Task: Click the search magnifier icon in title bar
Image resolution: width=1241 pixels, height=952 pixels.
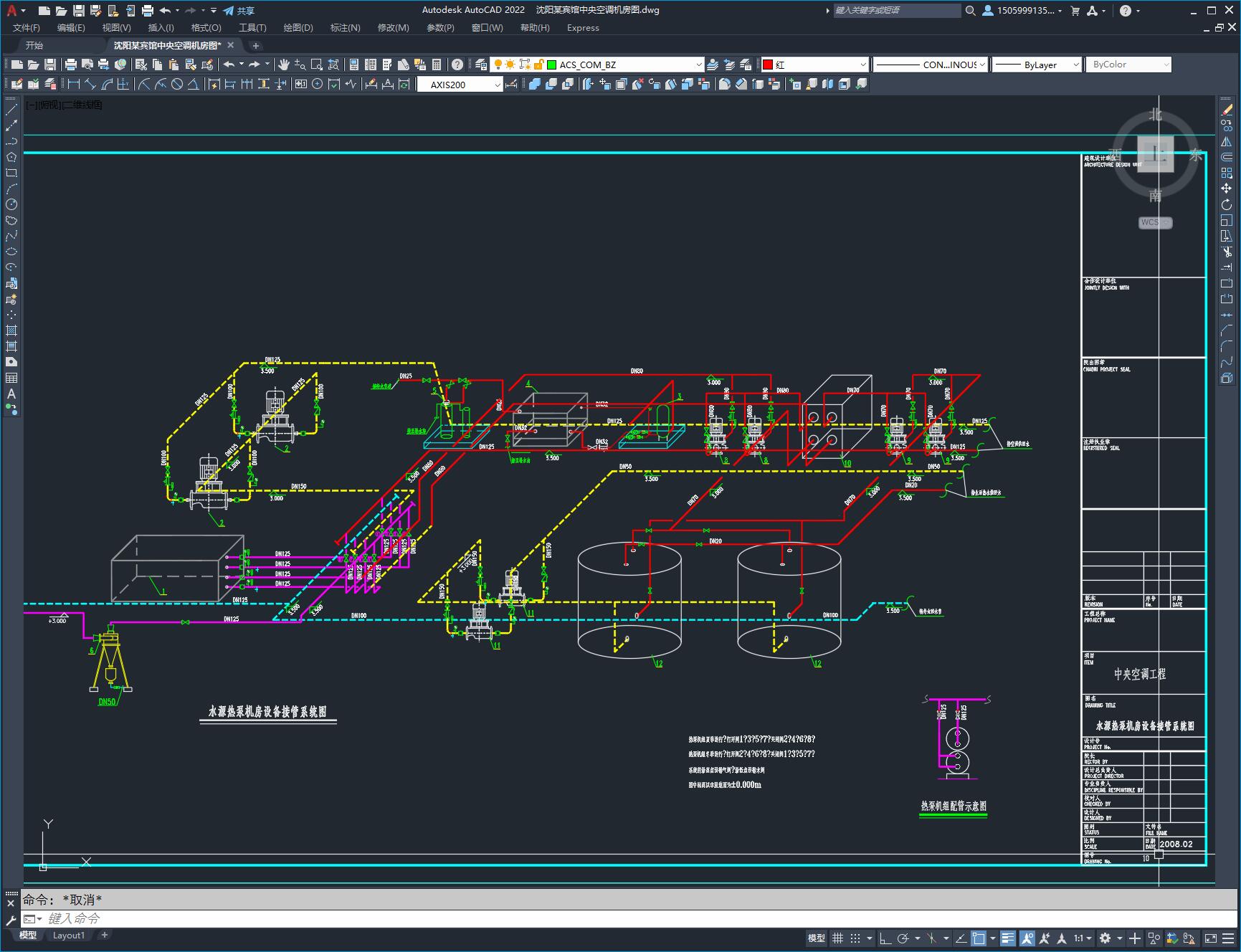Action: [970, 11]
